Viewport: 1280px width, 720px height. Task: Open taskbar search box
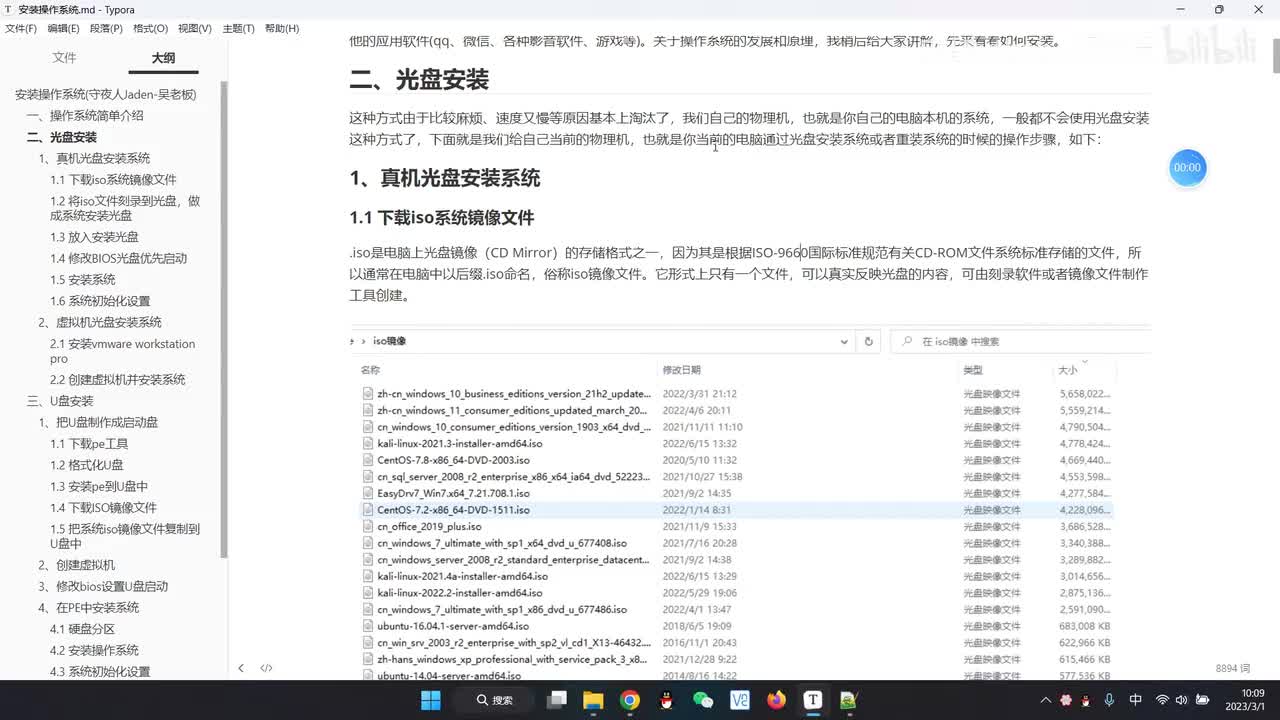click(495, 700)
